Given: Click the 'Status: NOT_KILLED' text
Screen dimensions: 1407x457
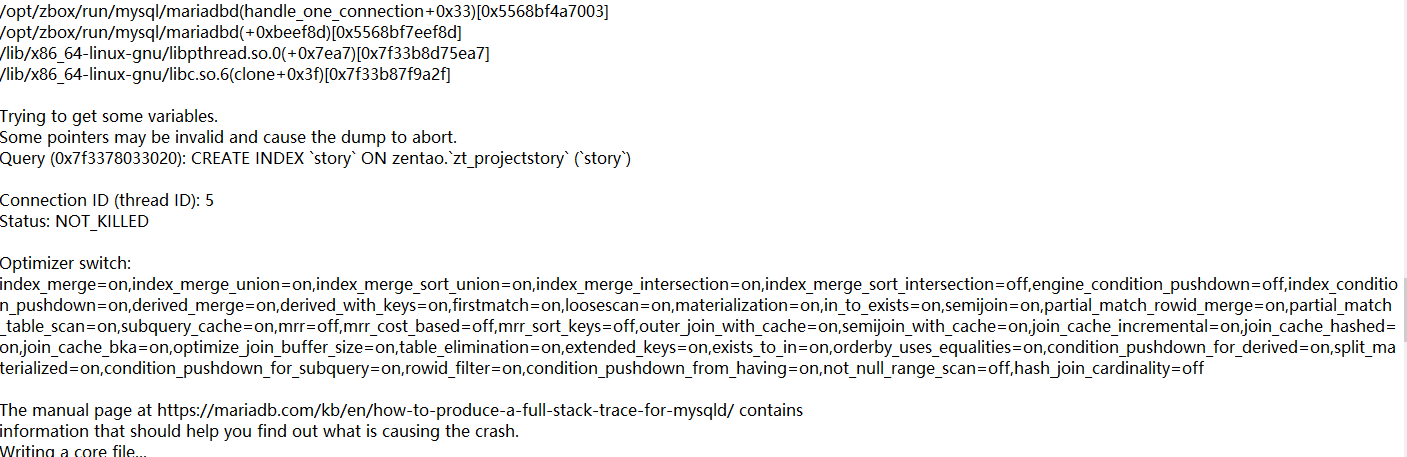Looking at the screenshot, I should tap(74, 222).
